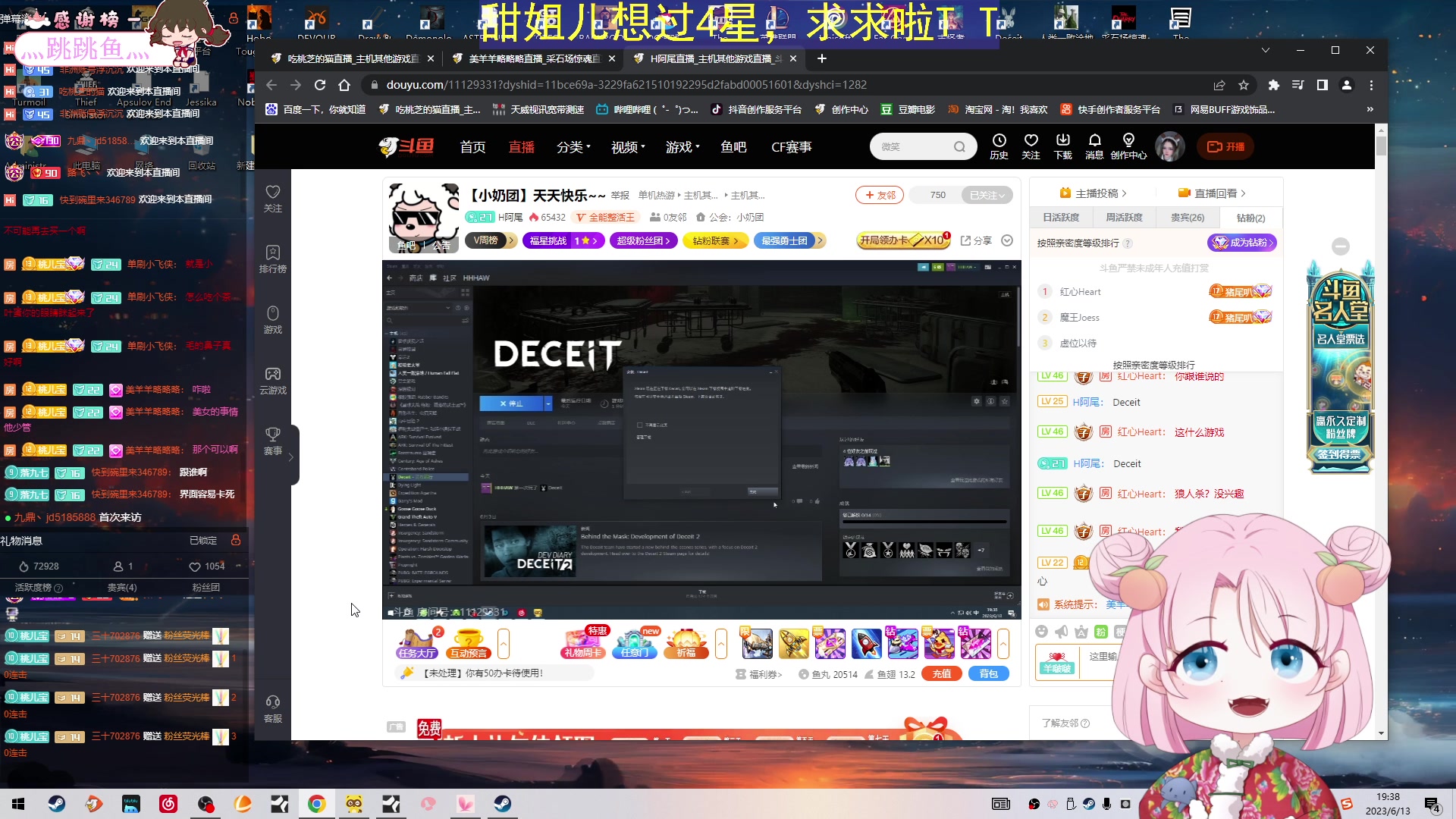Click the Douyu logo
The height and width of the screenshot is (819, 1456).
[406, 146]
